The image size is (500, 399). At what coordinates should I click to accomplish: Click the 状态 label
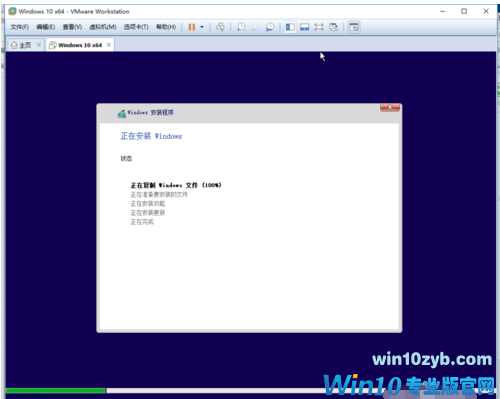126,158
